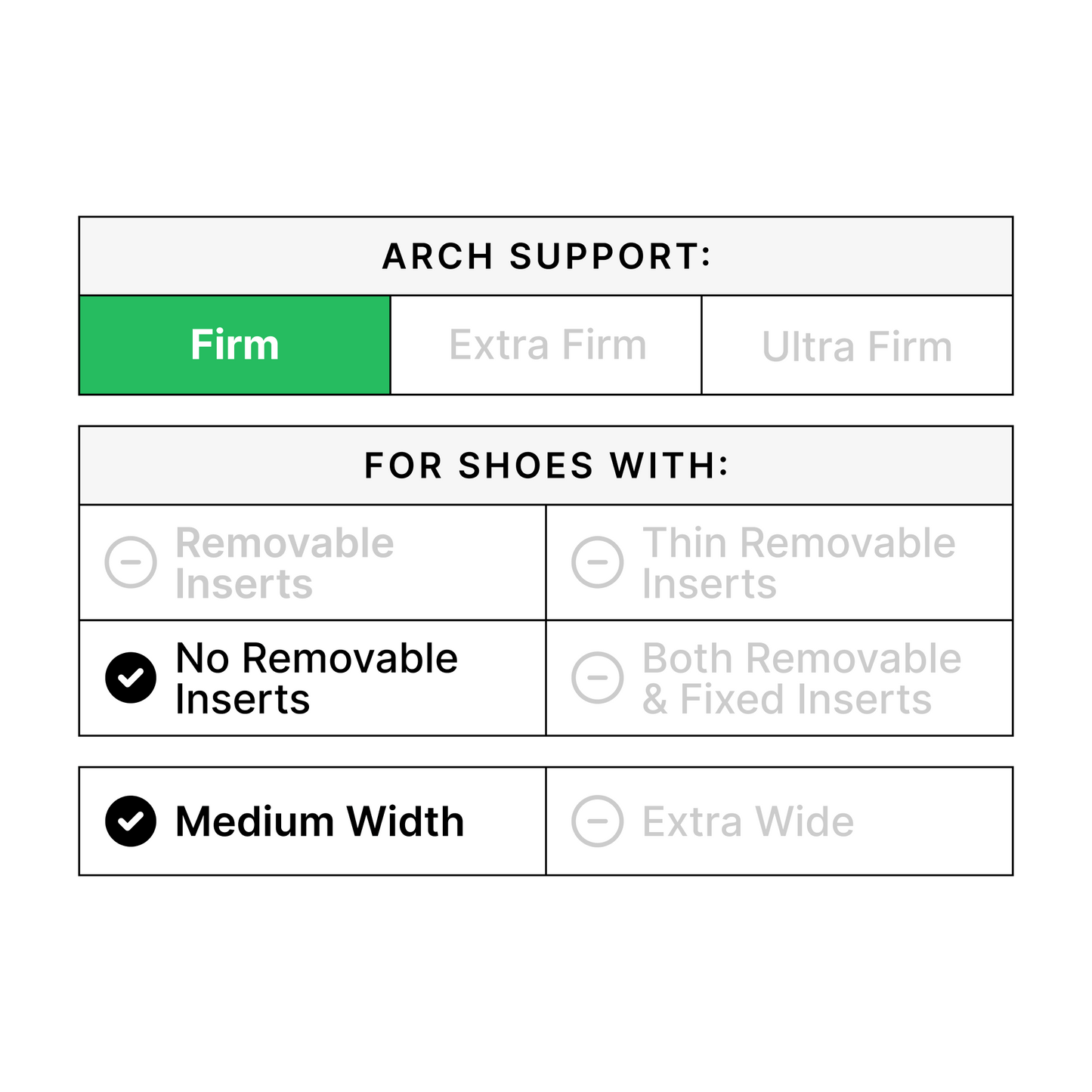The height and width of the screenshot is (1092, 1092).
Task: Click the word SHOES in the second header
Action: [x=526, y=466]
